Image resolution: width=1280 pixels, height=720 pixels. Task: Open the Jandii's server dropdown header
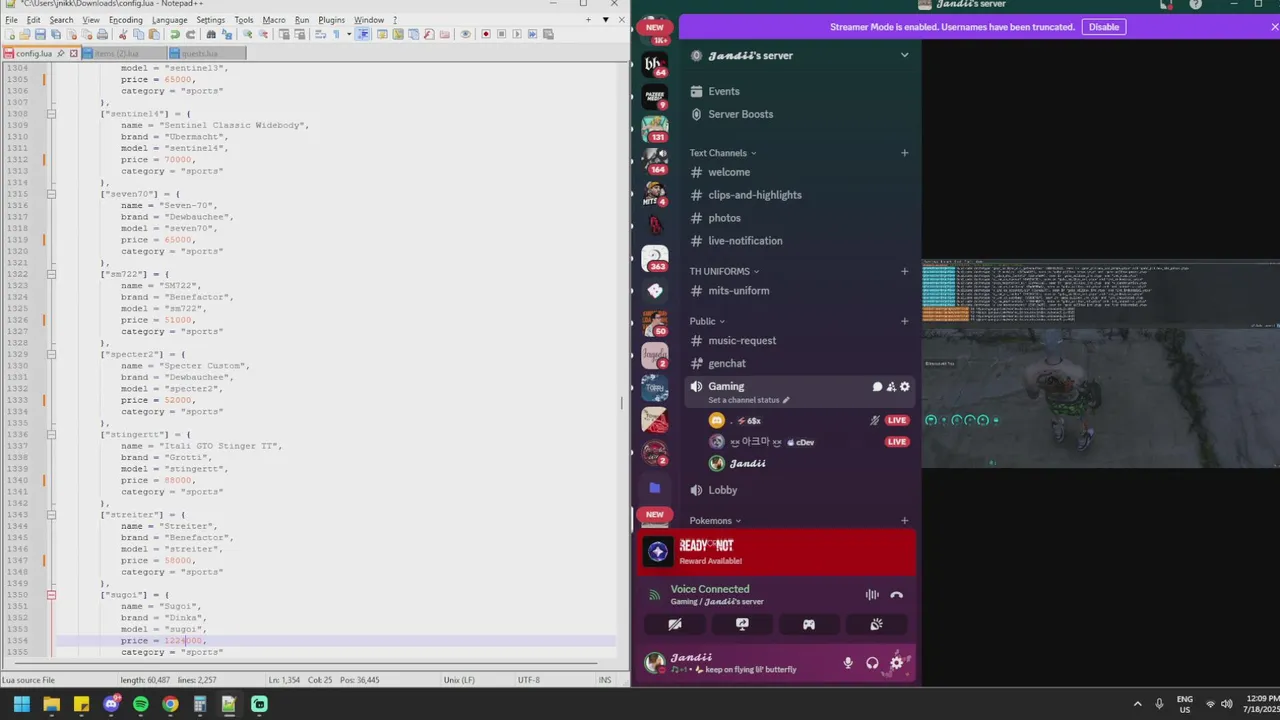click(800, 56)
